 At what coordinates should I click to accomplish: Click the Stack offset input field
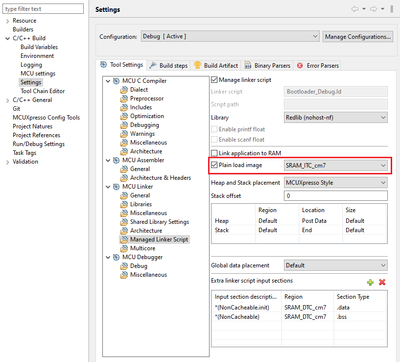(336, 196)
